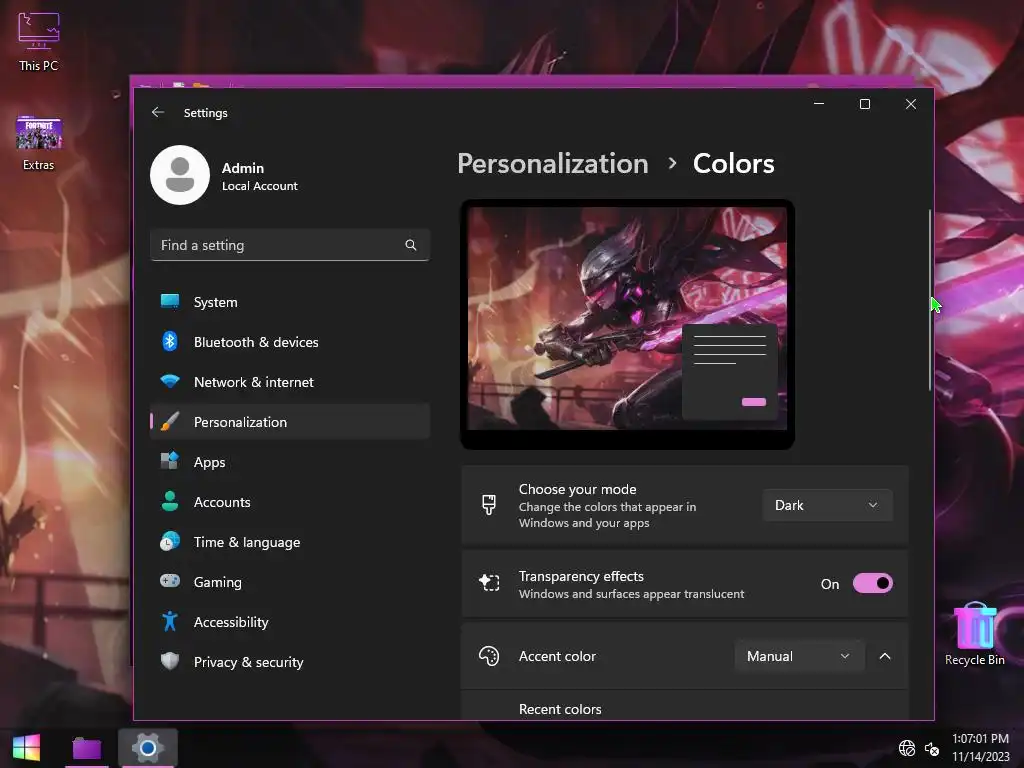Click the System monitor icon in sidebar

170,301
